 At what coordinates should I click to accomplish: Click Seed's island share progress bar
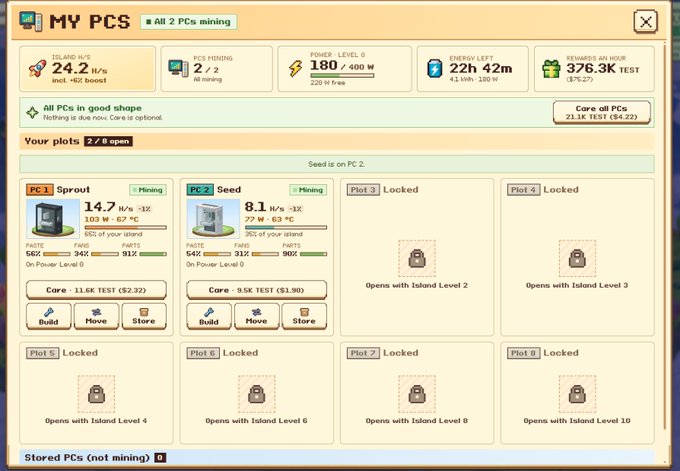click(286, 227)
